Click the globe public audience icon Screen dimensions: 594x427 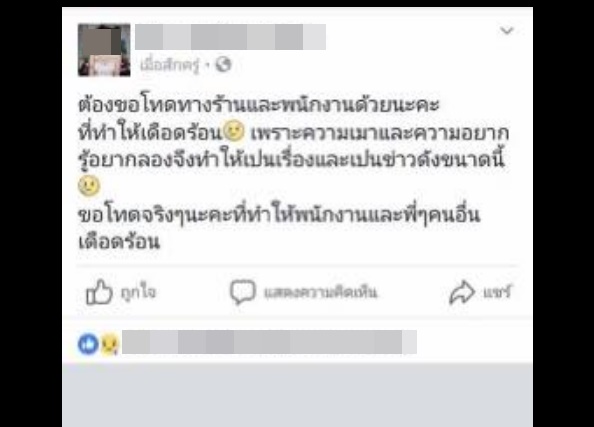pos(223,65)
